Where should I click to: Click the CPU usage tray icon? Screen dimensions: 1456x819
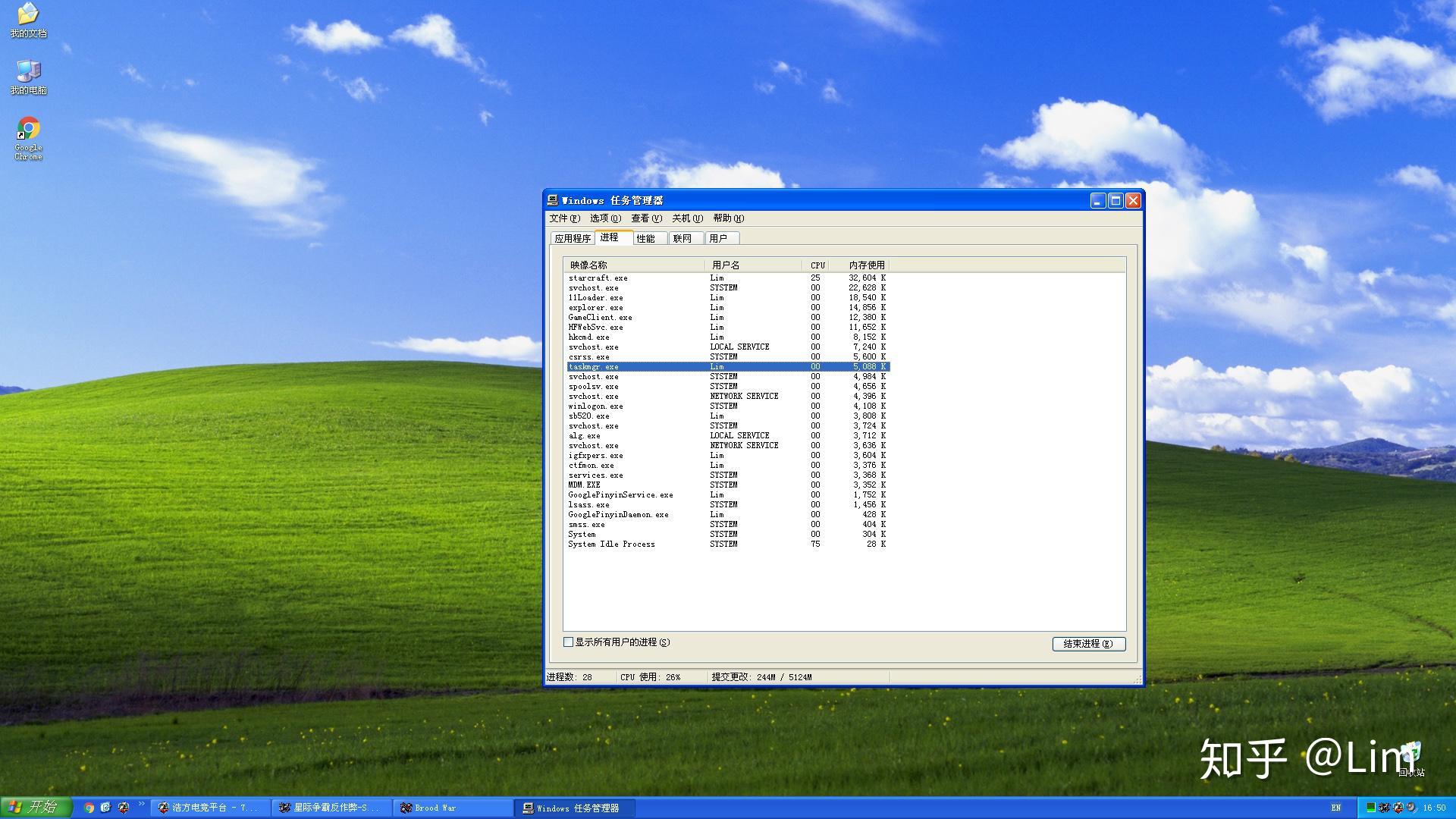click(x=1370, y=808)
